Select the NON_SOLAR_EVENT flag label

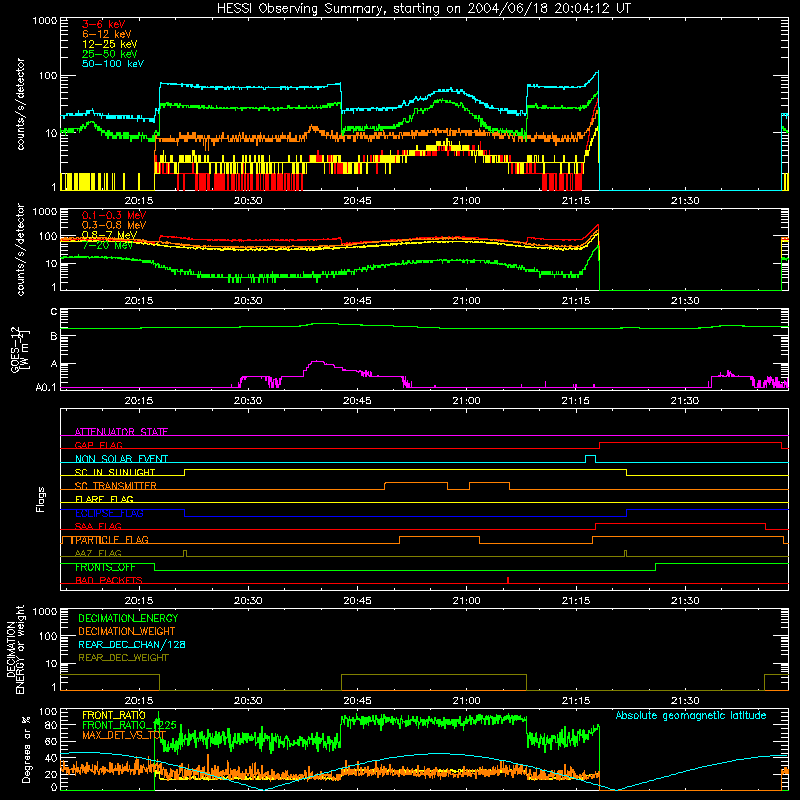tap(121, 459)
